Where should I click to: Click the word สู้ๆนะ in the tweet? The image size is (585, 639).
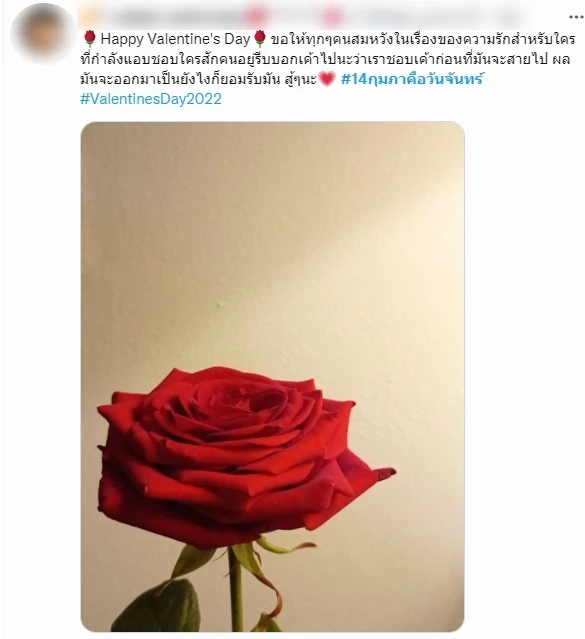[299, 79]
